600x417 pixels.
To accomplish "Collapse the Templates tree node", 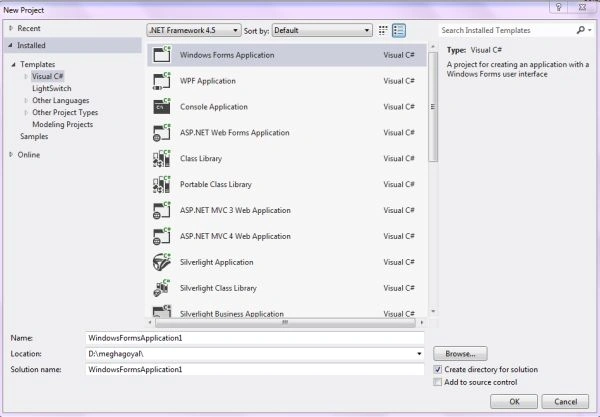I will click(x=13, y=64).
